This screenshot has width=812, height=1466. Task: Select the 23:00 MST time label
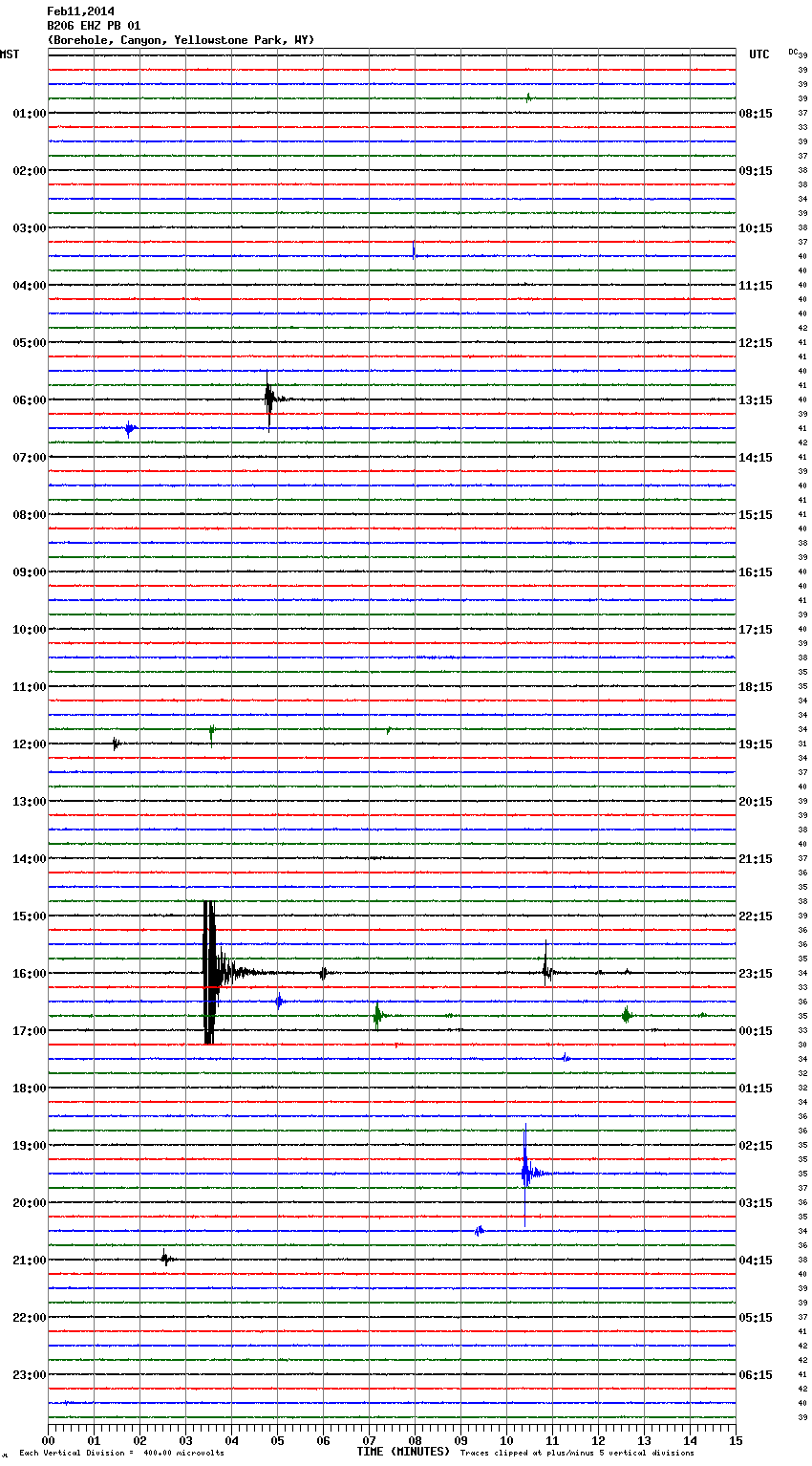tap(29, 1375)
